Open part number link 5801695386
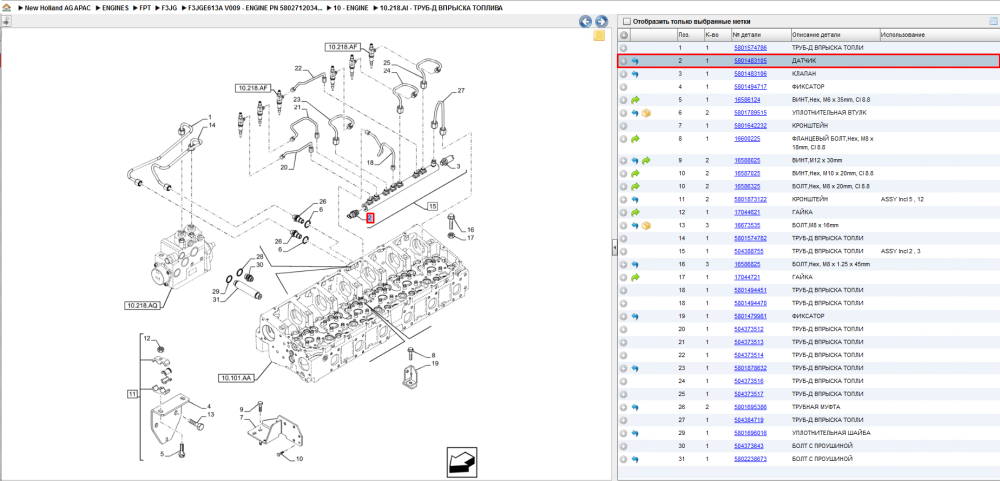Screen dimensions: 1000x481 coord(750,407)
